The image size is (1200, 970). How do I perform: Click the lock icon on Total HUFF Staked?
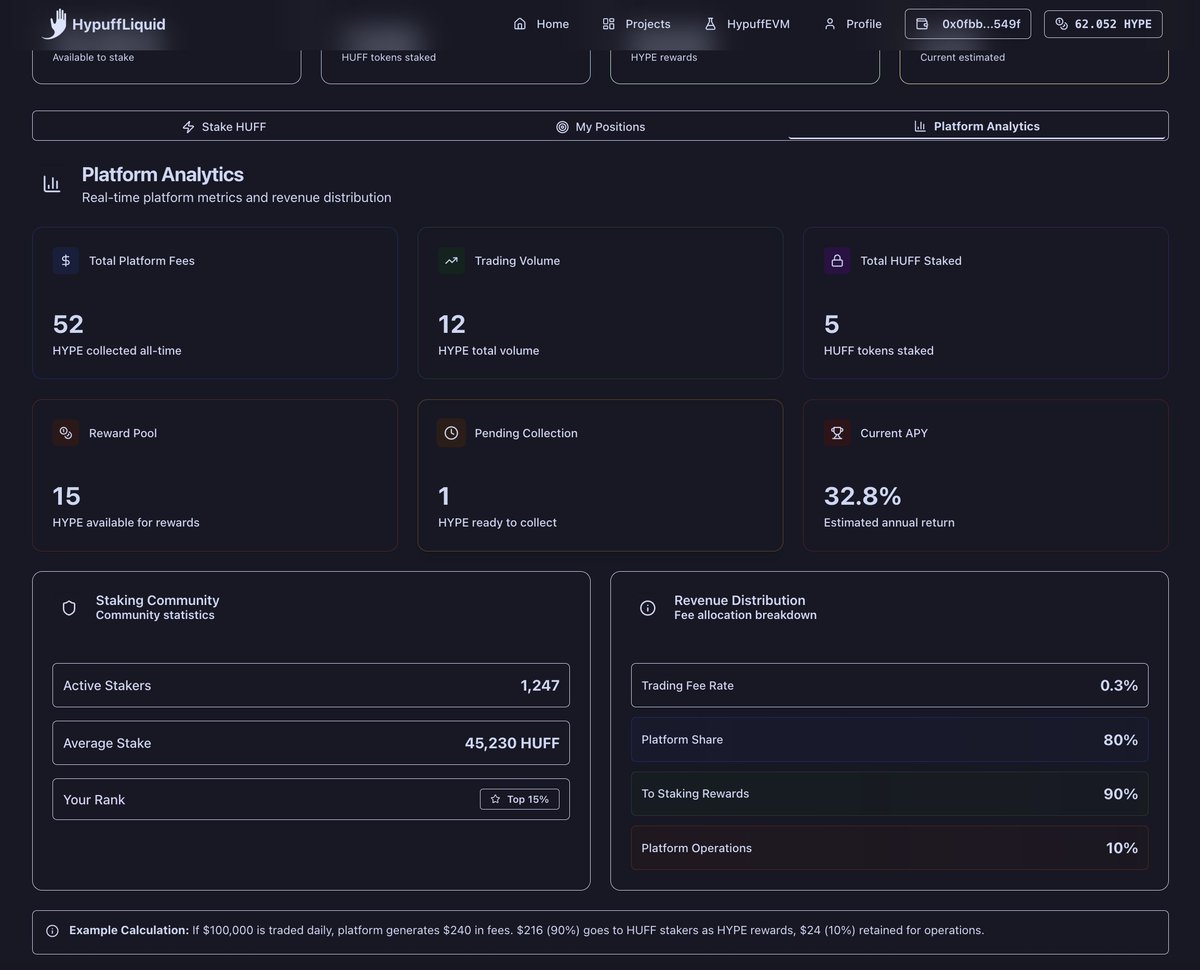click(837, 261)
